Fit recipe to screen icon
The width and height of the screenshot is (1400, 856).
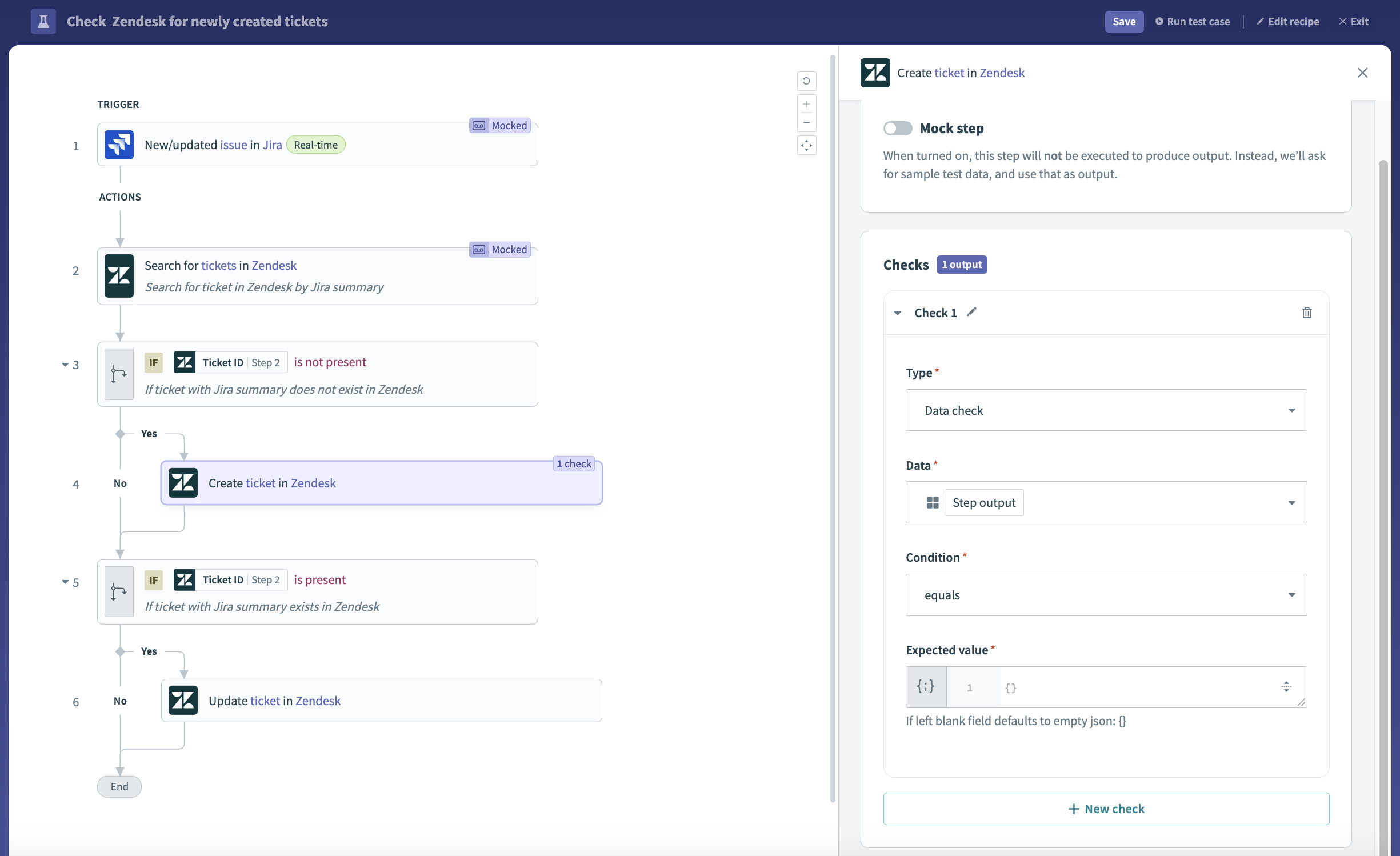tap(806, 145)
